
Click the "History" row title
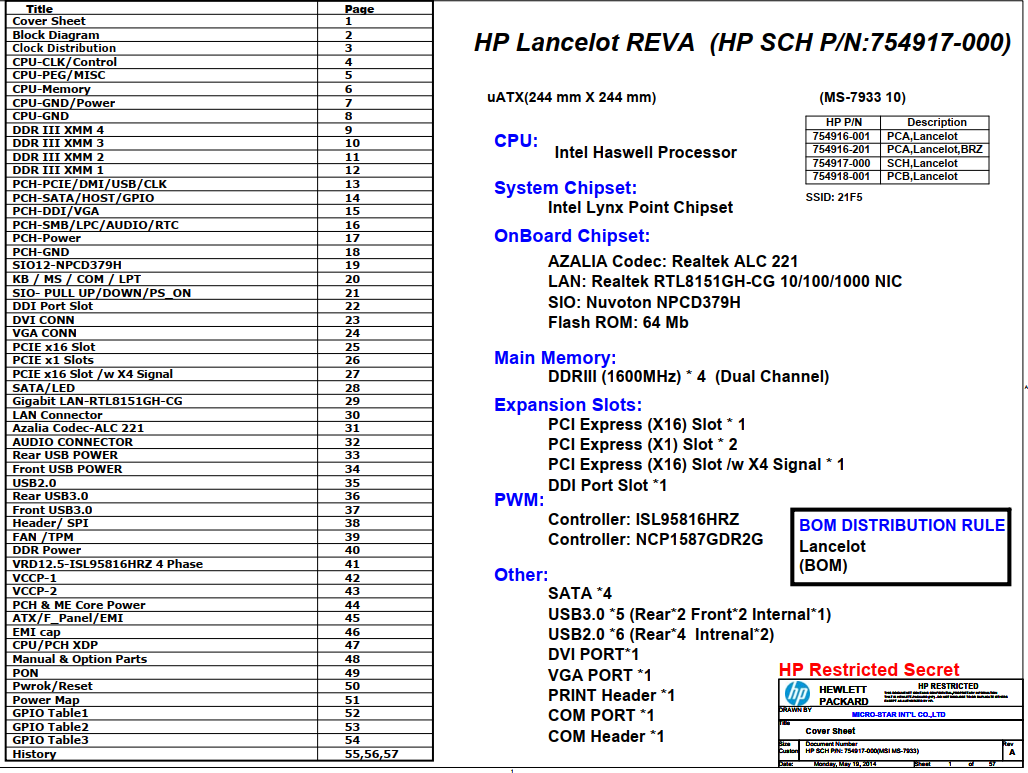(x=34, y=753)
